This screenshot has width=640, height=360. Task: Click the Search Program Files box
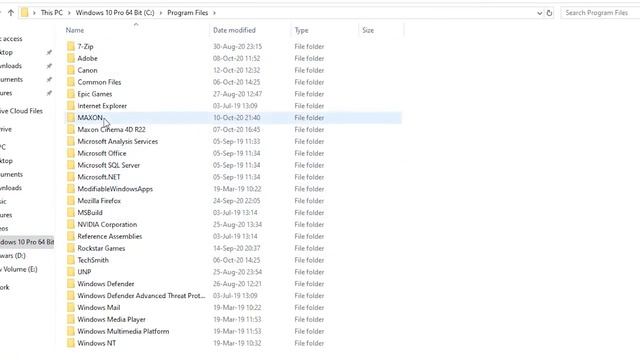coord(600,13)
